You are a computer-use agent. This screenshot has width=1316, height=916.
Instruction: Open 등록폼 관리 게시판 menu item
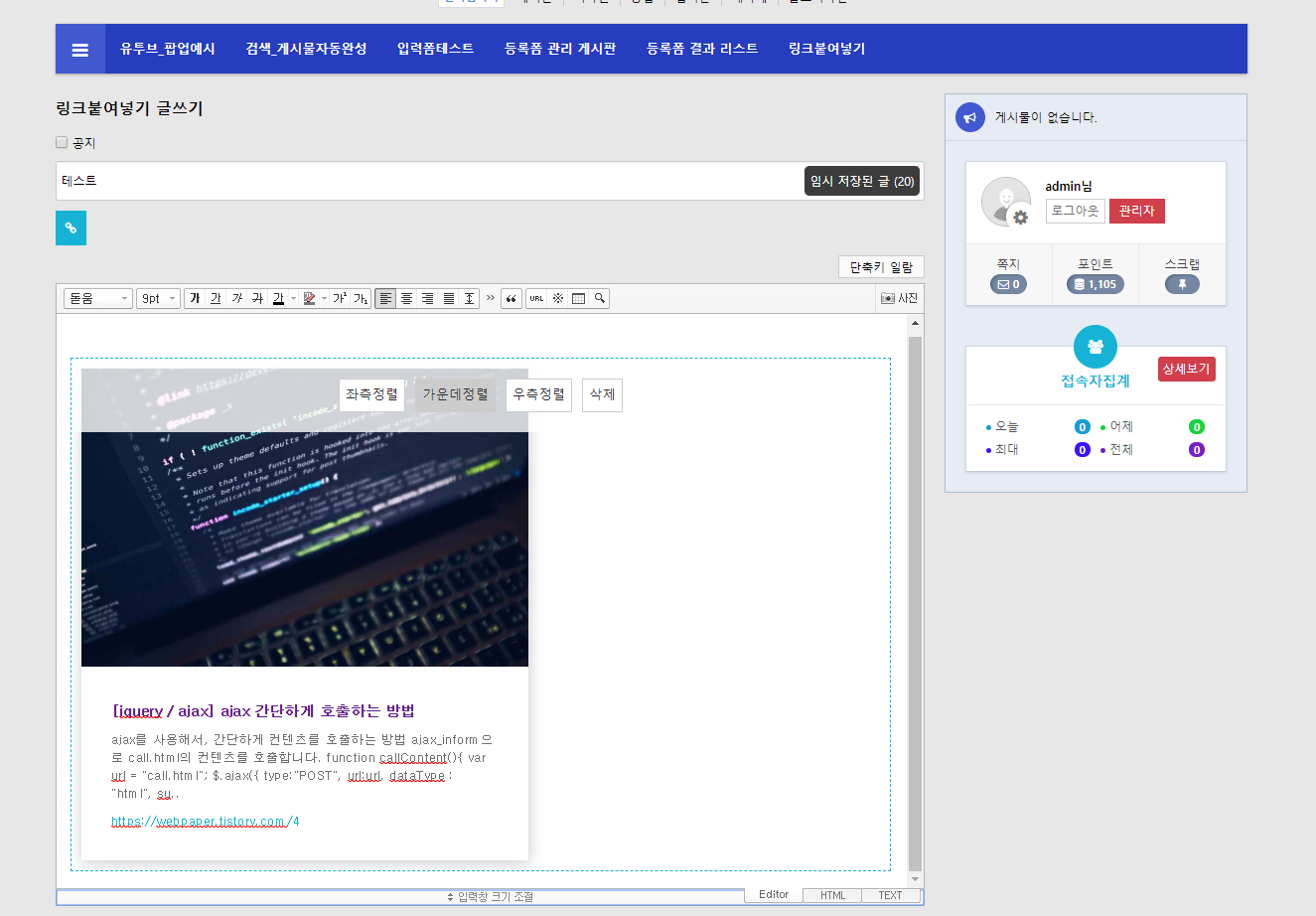(560, 49)
